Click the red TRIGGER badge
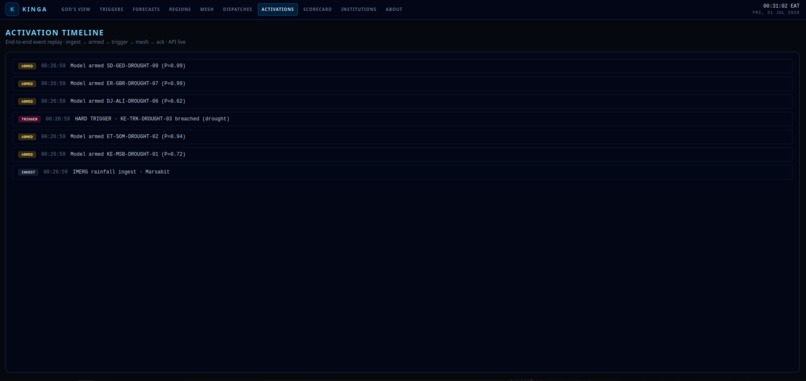 pos(29,119)
